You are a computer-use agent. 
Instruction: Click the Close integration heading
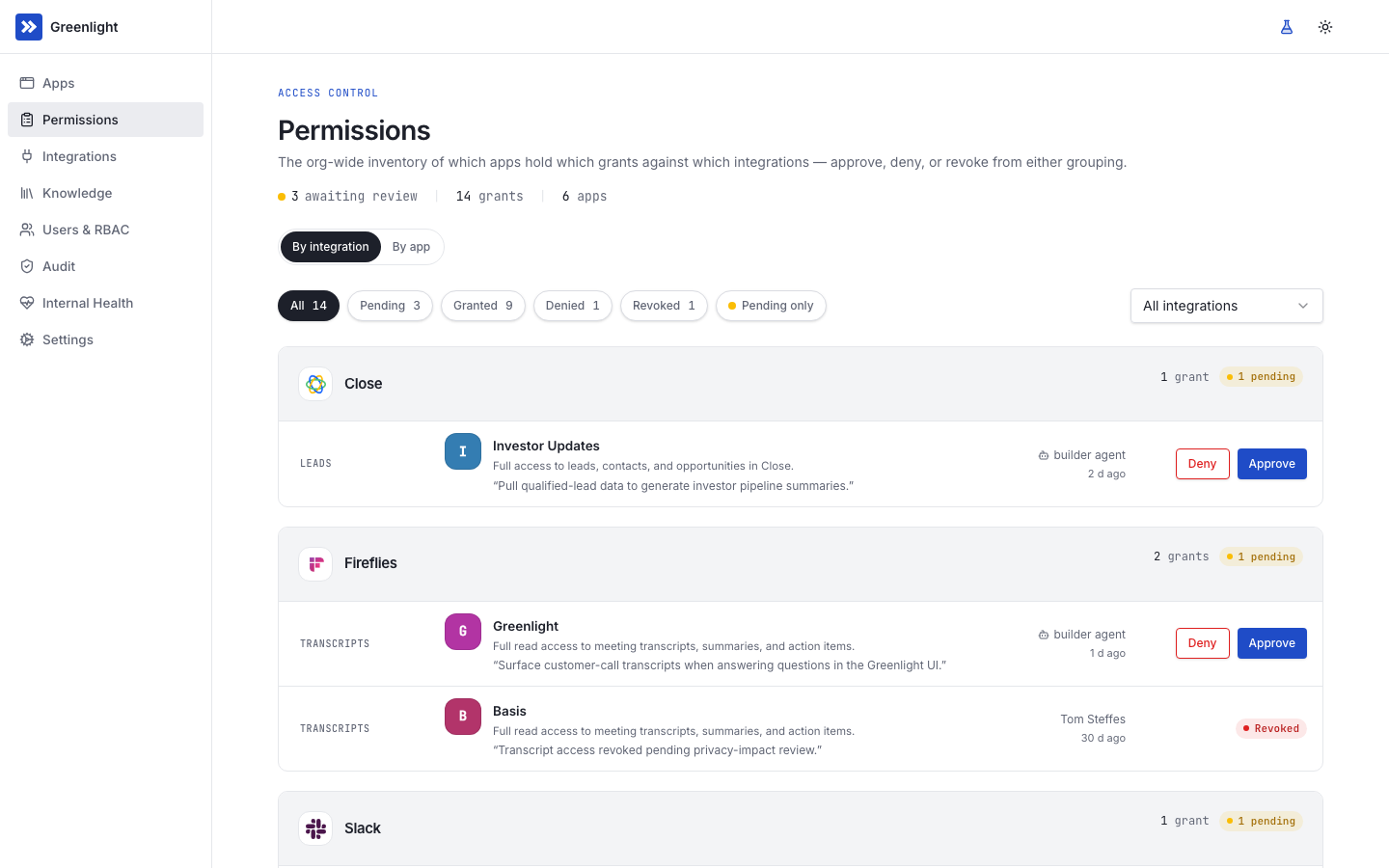click(363, 384)
